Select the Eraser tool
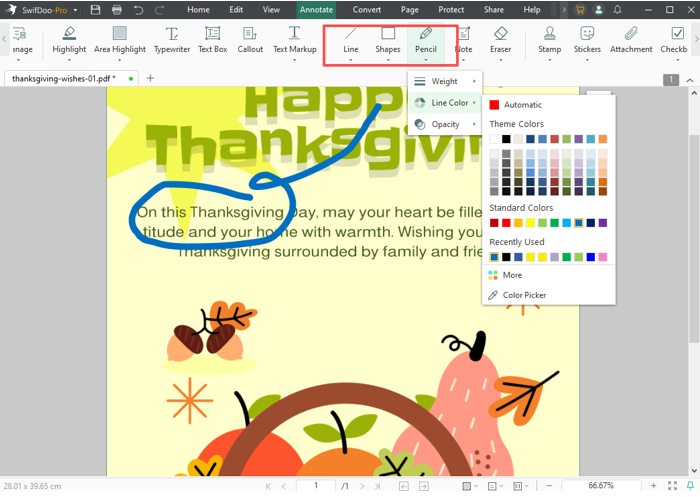This screenshot has width=700, height=497. (x=500, y=40)
